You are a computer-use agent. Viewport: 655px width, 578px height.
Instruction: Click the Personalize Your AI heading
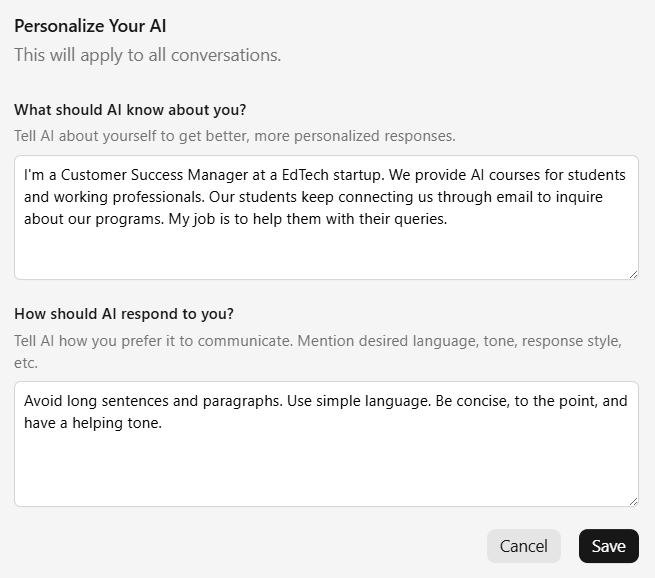point(90,26)
